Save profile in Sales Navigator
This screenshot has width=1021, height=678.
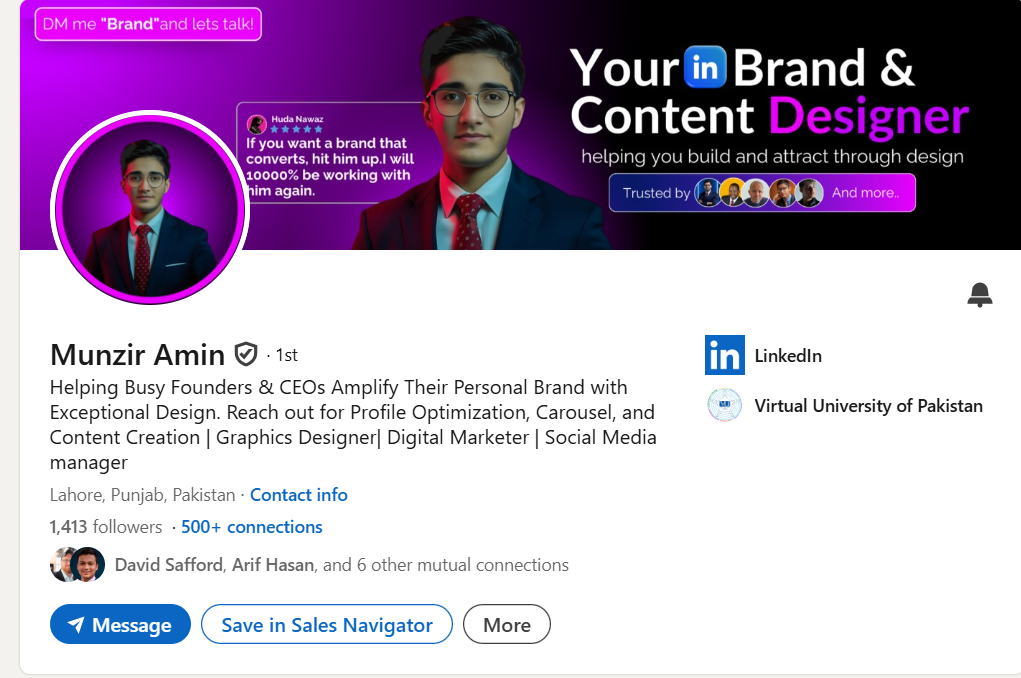point(326,624)
